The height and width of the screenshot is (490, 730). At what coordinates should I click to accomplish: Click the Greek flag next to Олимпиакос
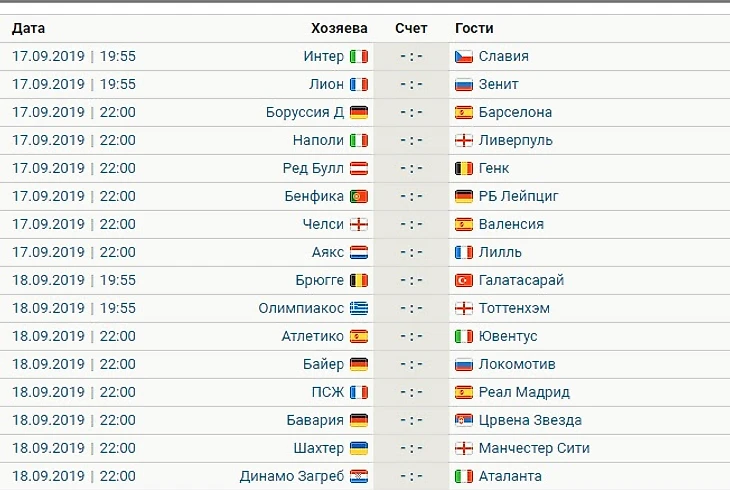coord(358,309)
